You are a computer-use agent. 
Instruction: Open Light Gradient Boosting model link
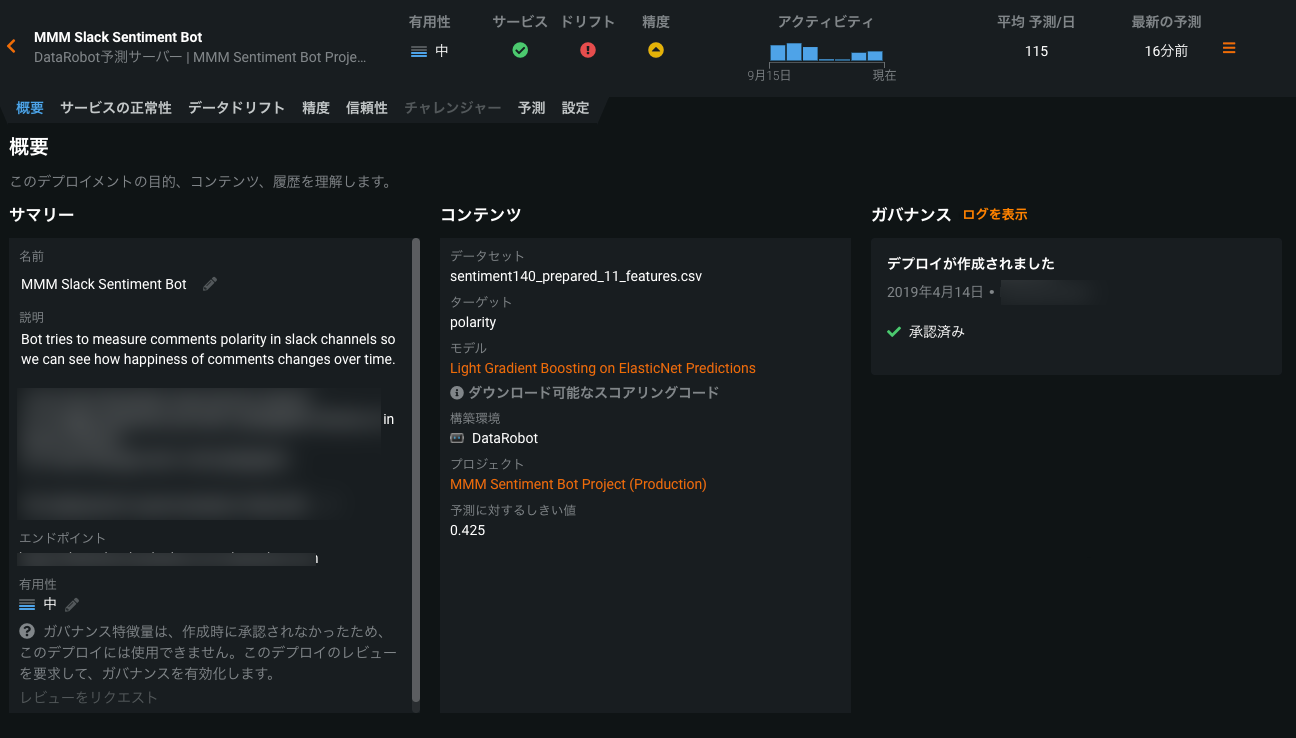(x=603, y=368)
